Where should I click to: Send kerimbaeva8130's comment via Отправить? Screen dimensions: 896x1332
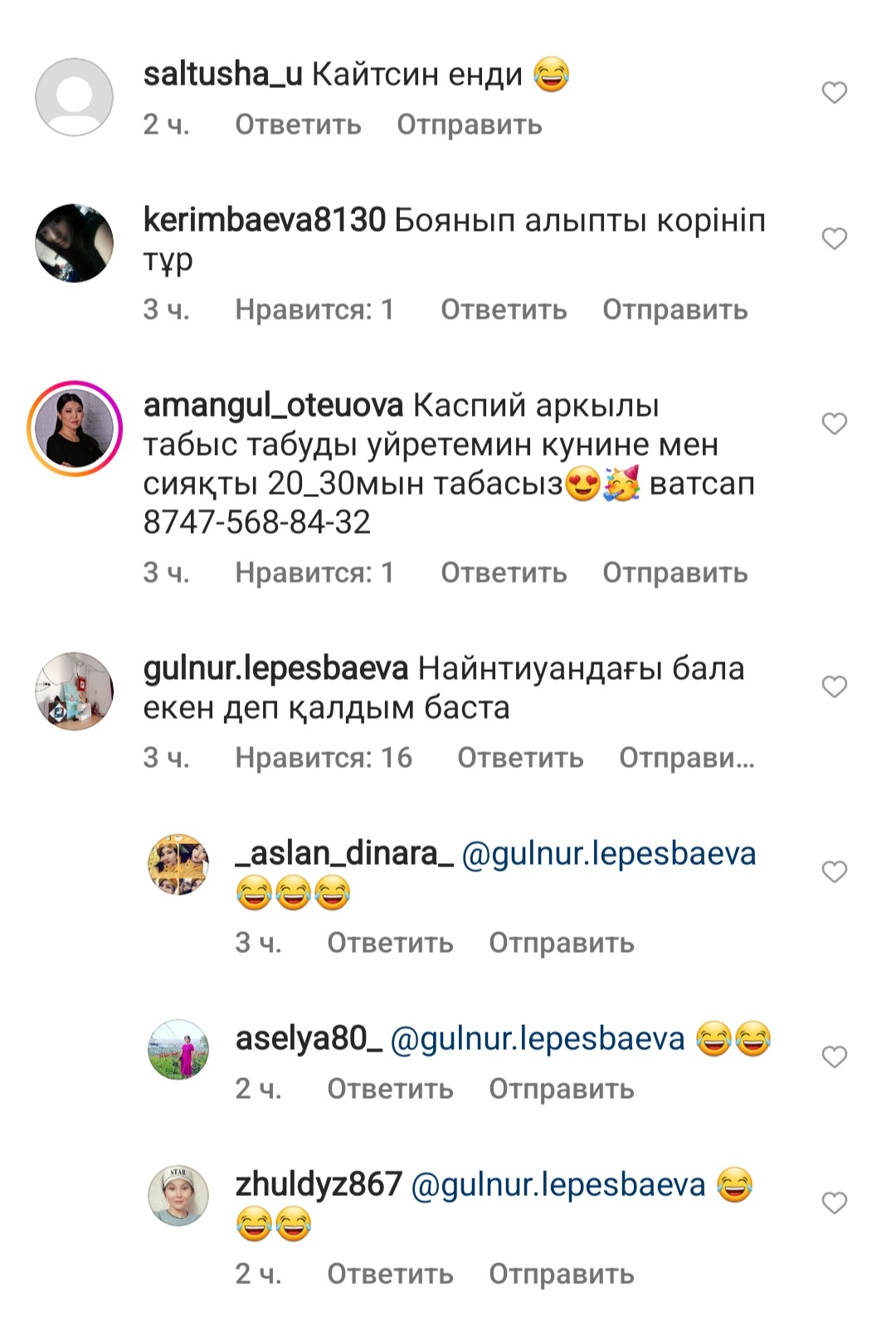(674, 310)
